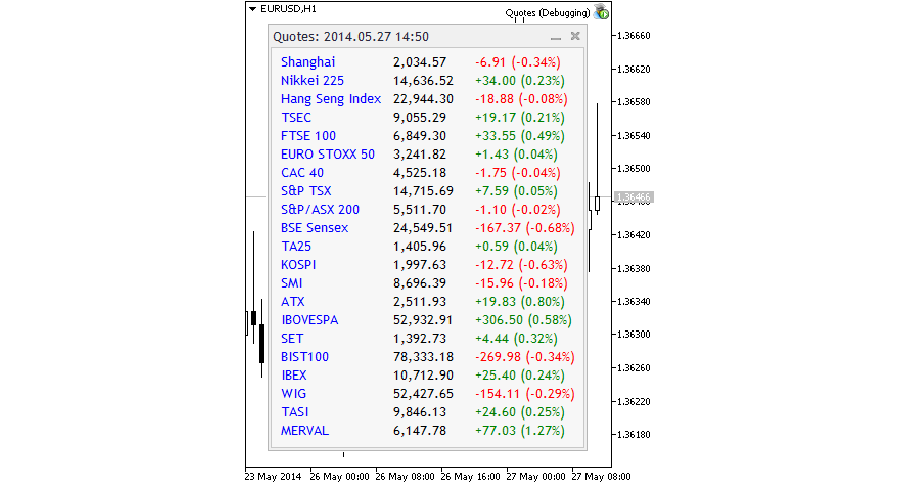Select the Shanghai value 2,034.57
Image resolution: width=920 pixels, height=485 pixels.
(x=420, y=62)
